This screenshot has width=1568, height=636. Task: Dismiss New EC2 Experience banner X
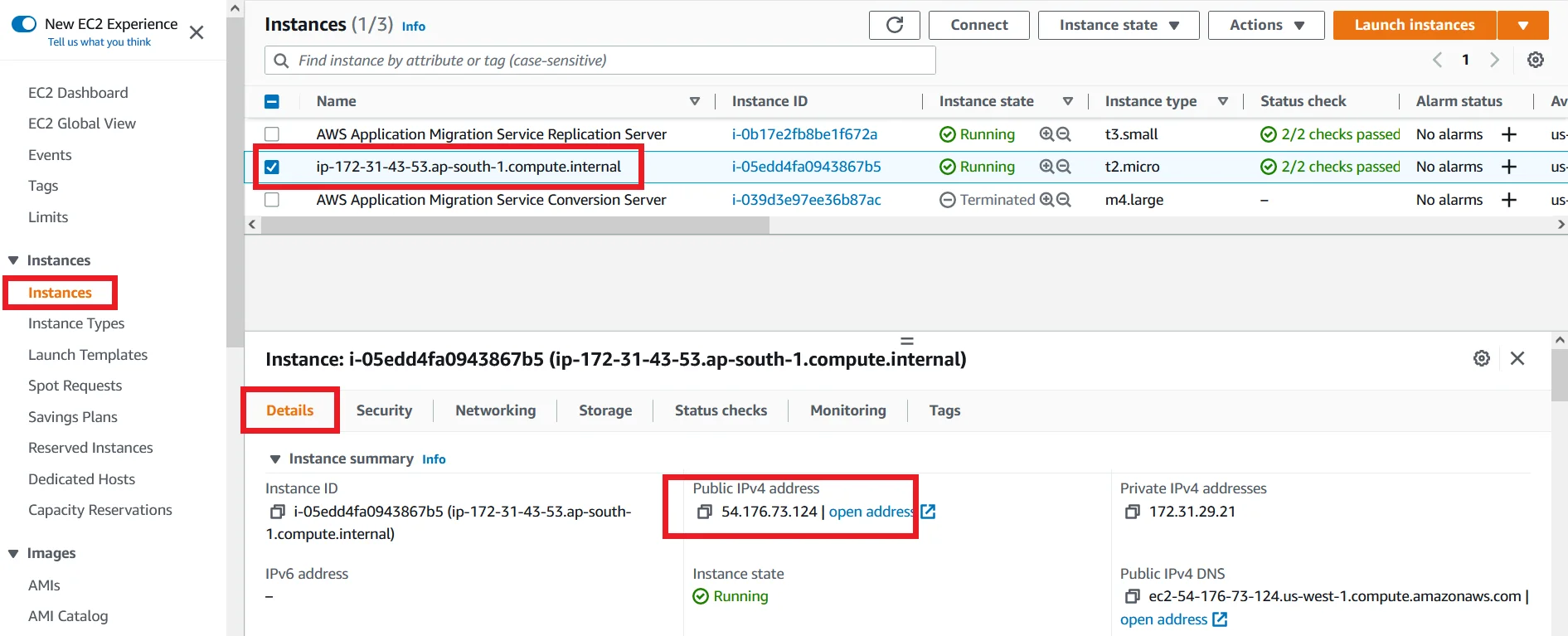(x=197, y=32)
